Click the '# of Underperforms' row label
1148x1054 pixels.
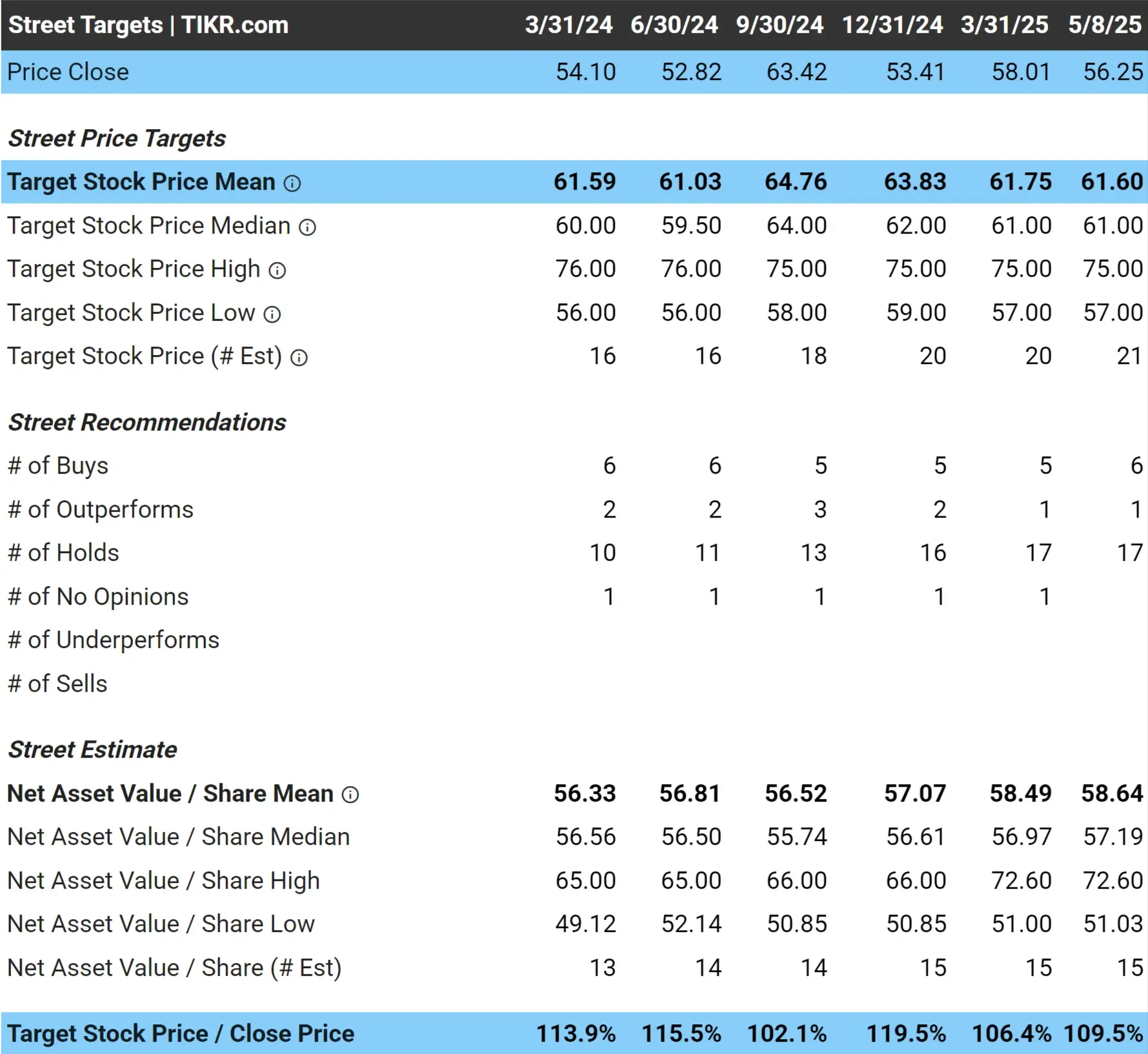(114, 640)
